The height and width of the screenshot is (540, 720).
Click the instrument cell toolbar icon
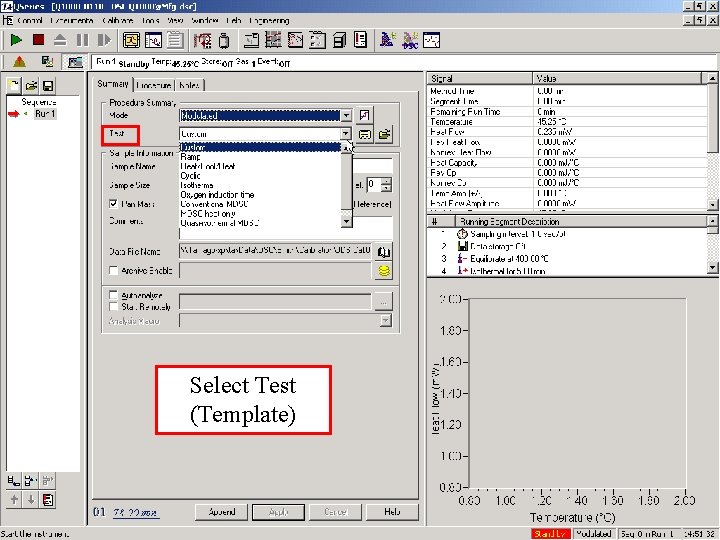point(251,40)
